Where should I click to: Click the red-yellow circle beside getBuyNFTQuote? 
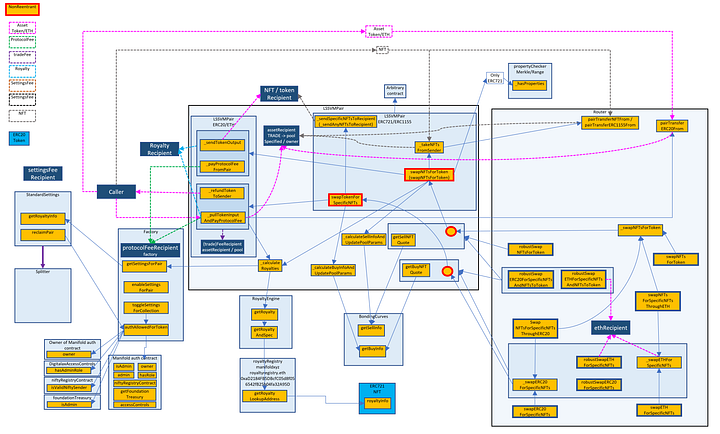coord(450,270)
